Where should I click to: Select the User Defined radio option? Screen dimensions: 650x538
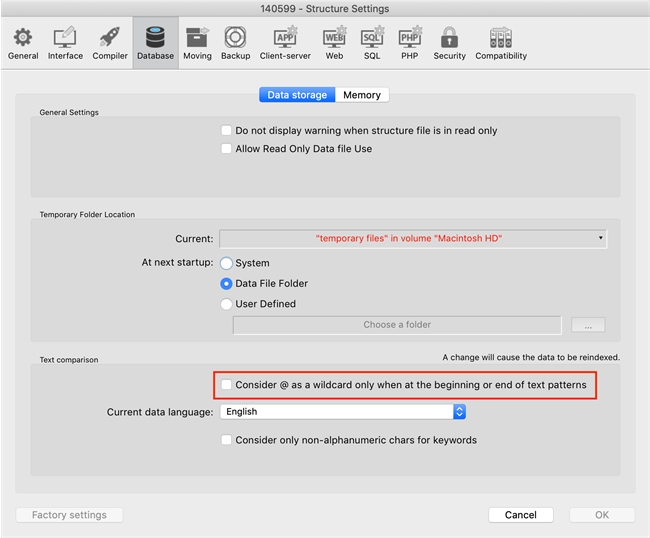click(226, 304)
